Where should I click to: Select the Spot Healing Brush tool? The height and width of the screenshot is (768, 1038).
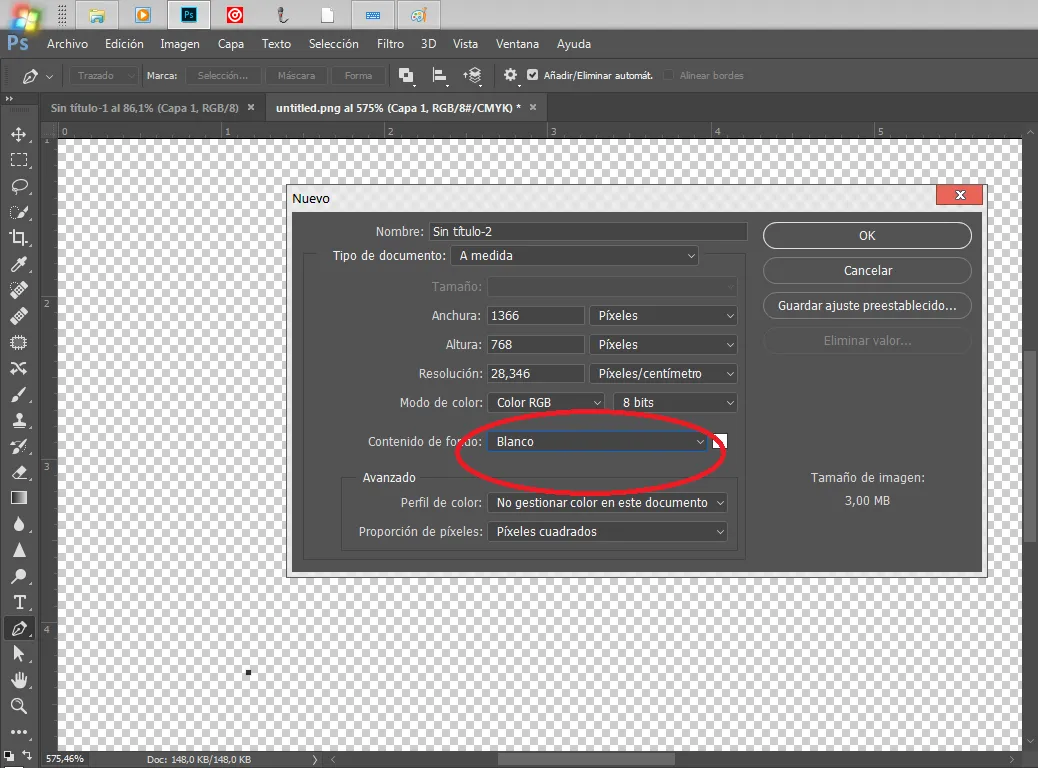[x=19, y=290]
